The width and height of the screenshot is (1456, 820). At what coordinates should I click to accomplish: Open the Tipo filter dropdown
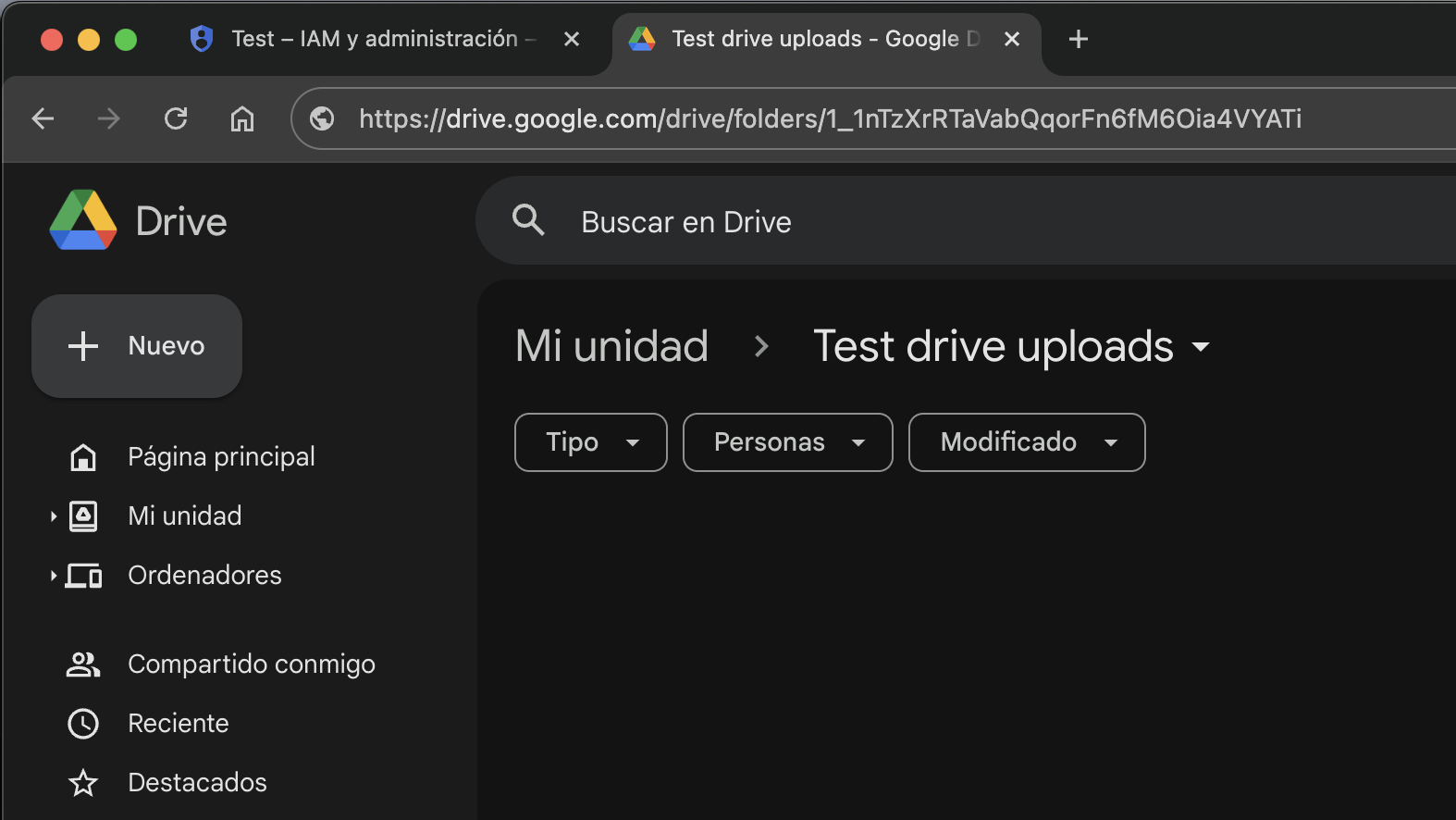point(590,442)
